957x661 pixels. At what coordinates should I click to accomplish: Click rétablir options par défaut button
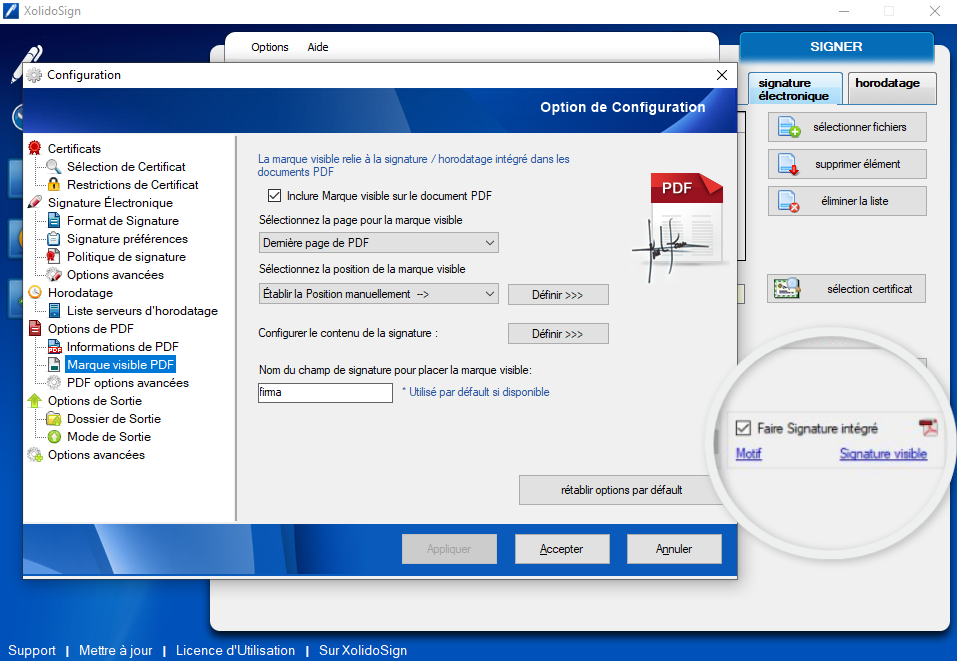621,490
